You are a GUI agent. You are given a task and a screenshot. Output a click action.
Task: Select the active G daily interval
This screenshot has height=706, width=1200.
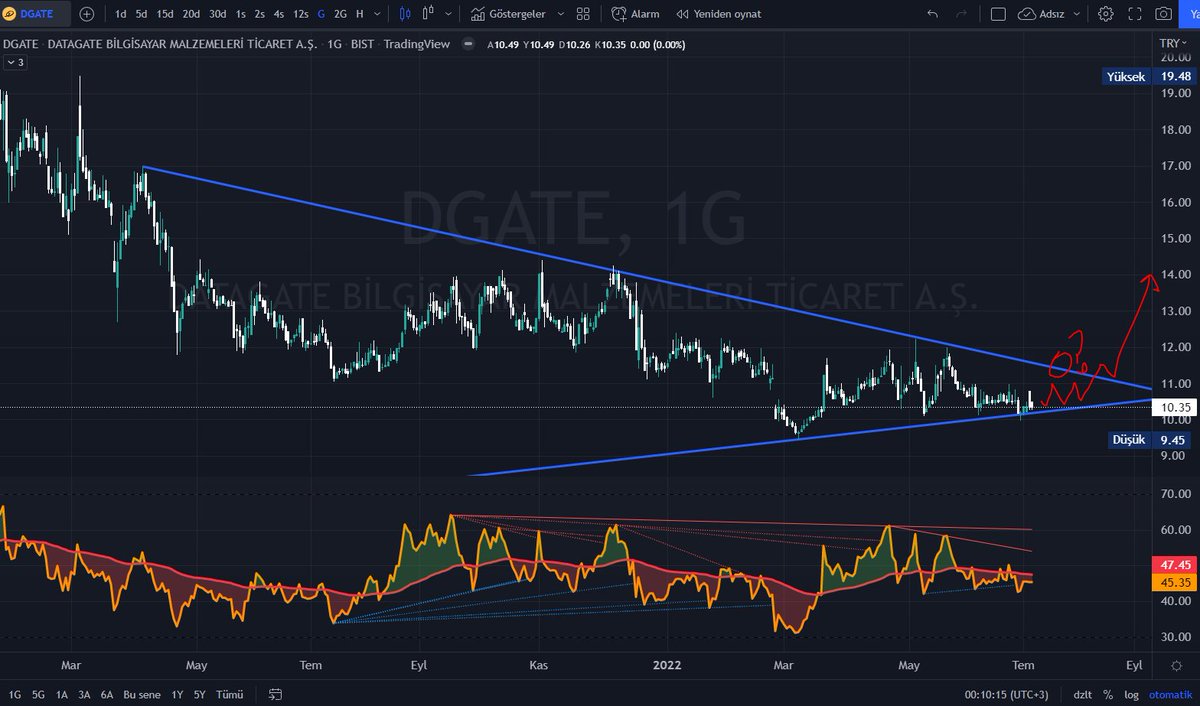(321, 14)
